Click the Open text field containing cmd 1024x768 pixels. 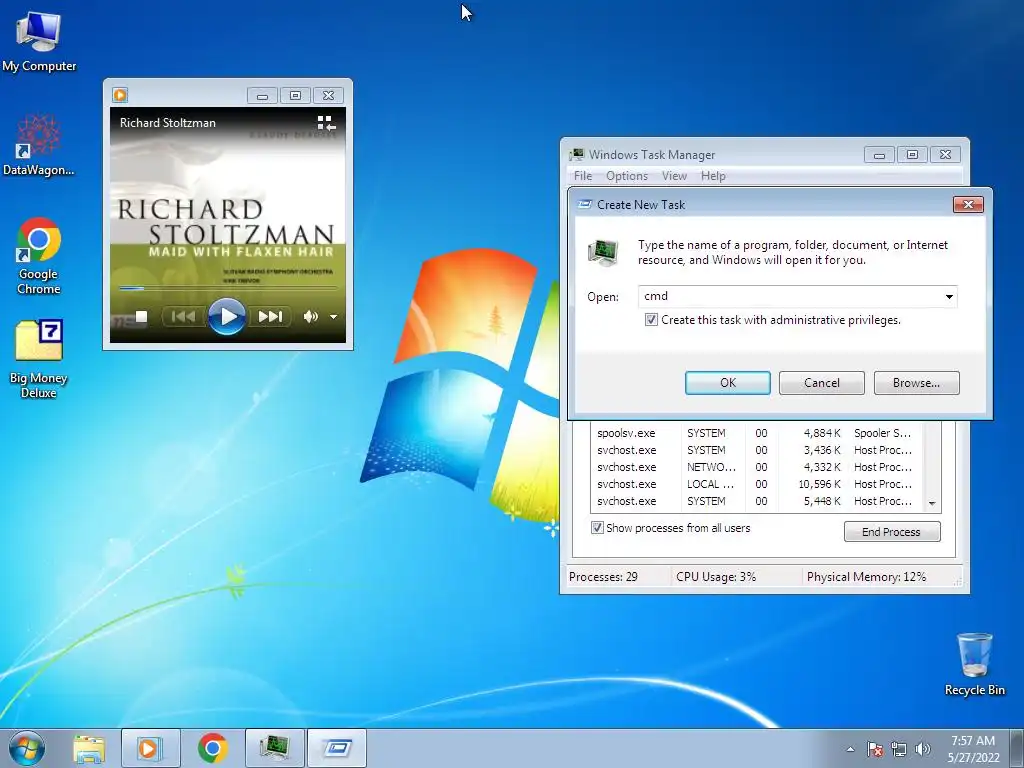tap(790, 296)
